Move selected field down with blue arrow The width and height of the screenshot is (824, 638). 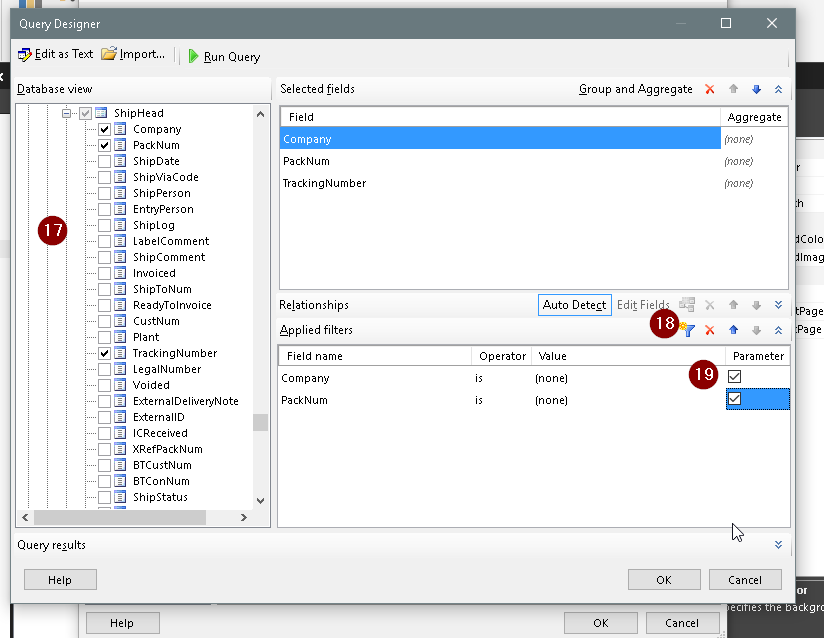point(756,89)
